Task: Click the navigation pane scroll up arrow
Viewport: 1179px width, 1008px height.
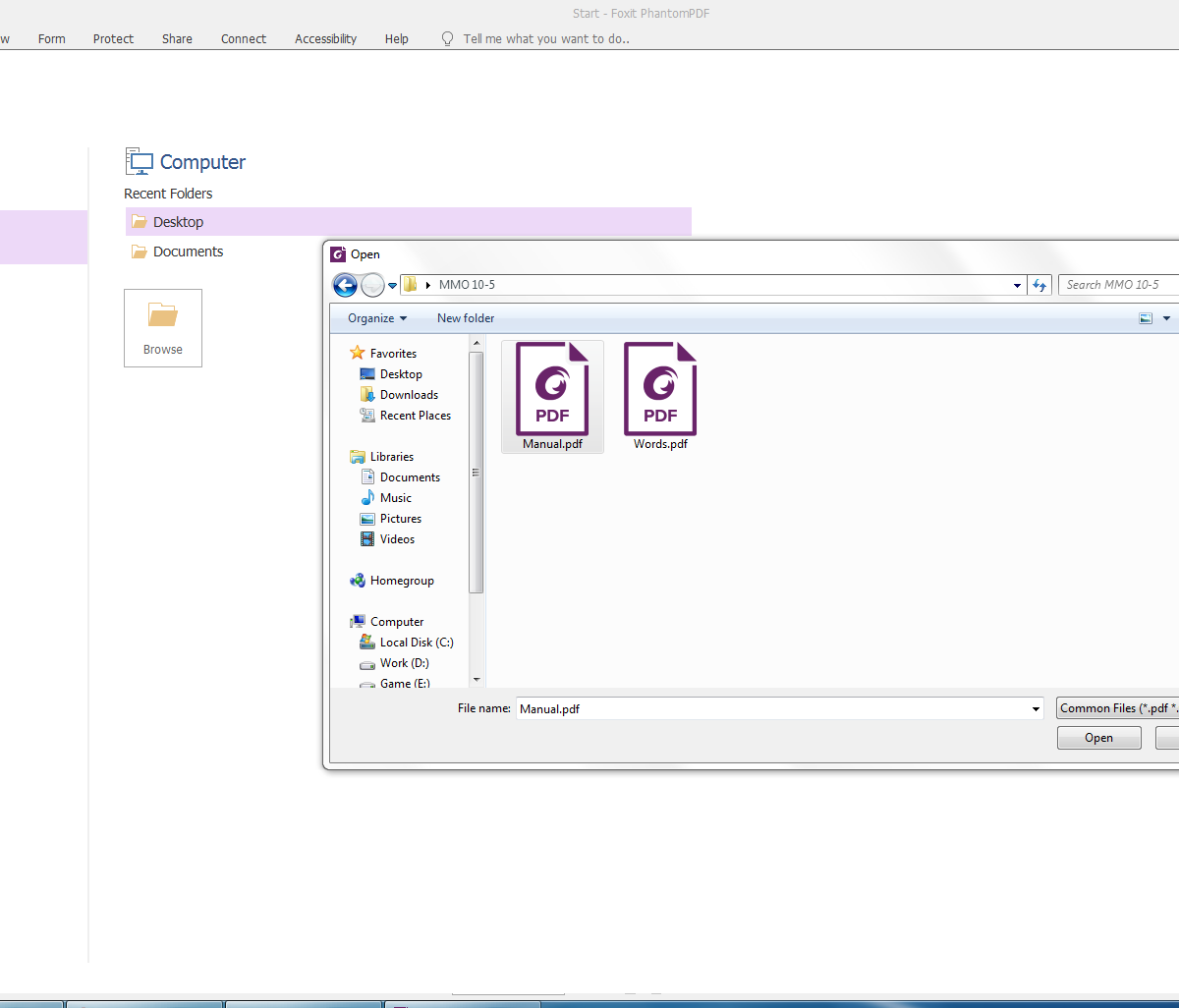Action: [x=477, y=344]
